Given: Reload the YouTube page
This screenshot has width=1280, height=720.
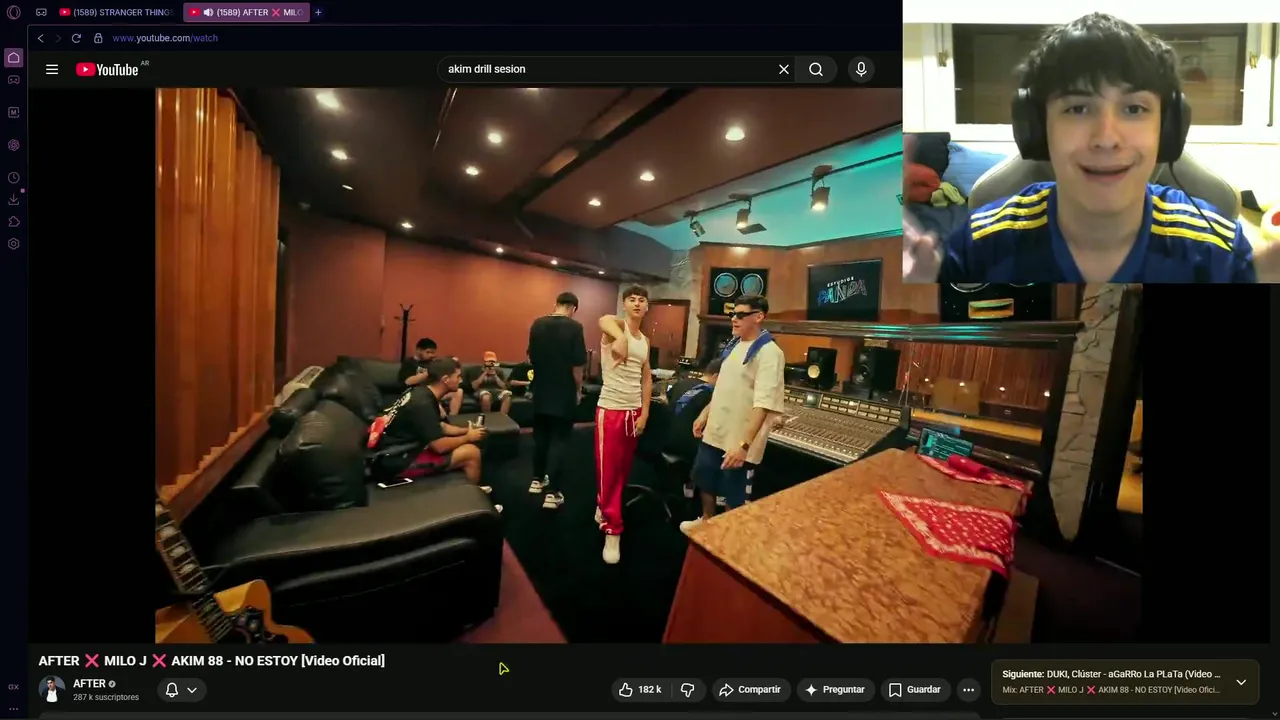Looking at the screenshot, I should click(x=76, y=38).
